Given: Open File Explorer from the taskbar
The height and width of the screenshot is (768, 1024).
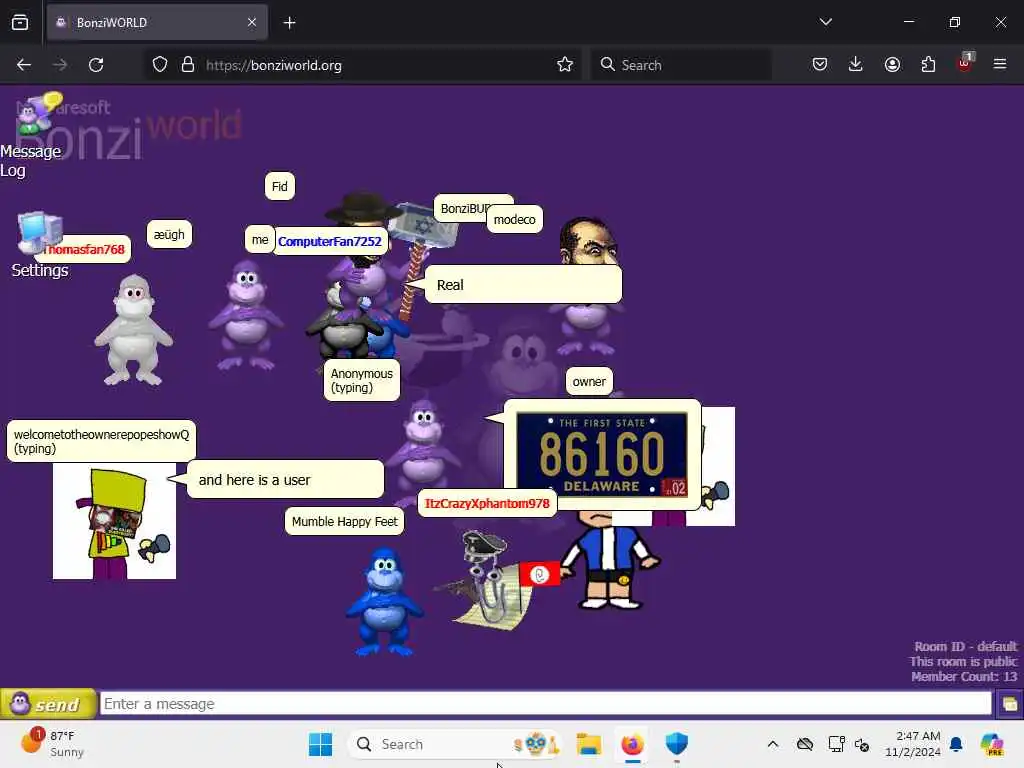Looking at the screenshot, I should [x=588, y=744].
